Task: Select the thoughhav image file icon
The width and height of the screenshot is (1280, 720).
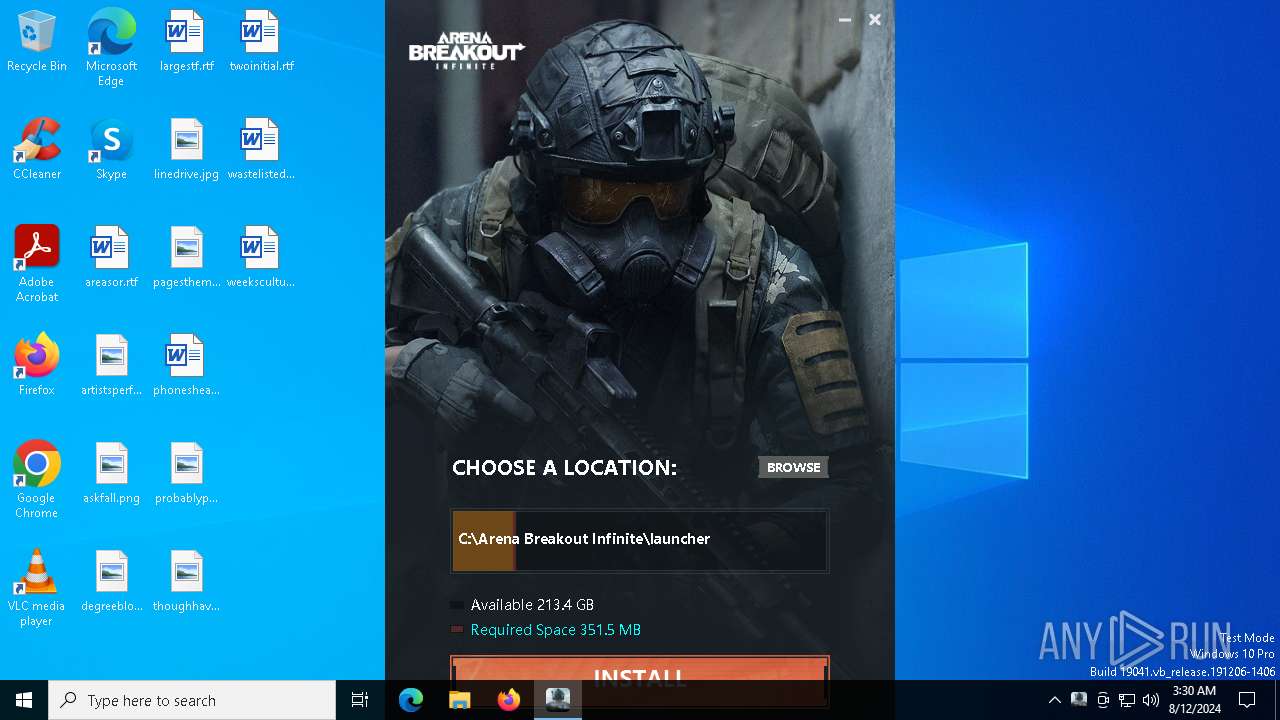Action: point(186,582)
